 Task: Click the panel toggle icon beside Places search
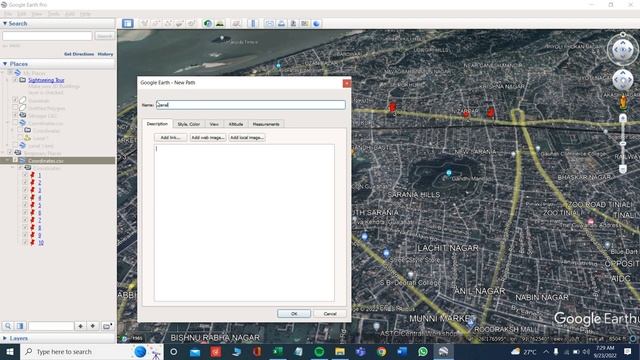pos(20,326)
